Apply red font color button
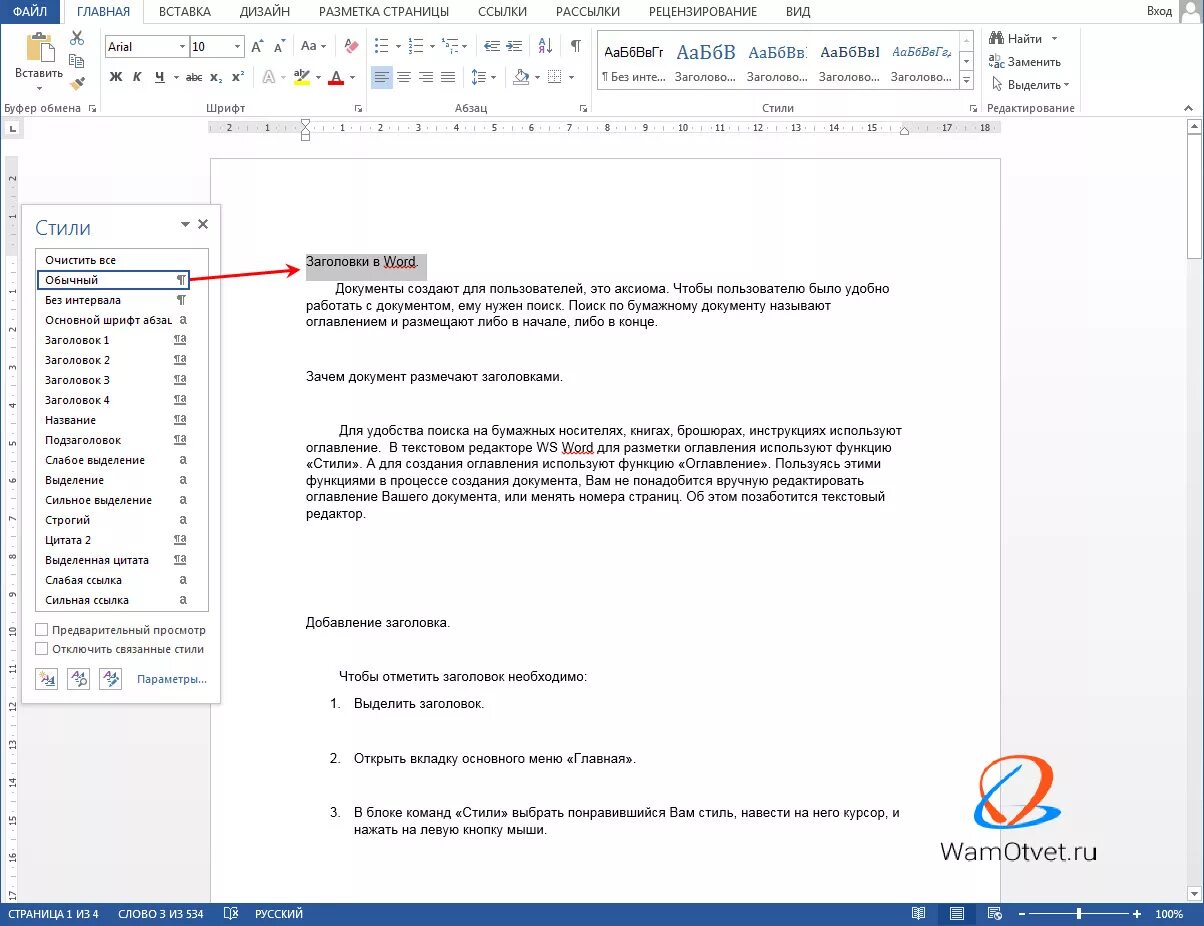This screenshot has height=926, width=1204. click(x=336, y=77)
